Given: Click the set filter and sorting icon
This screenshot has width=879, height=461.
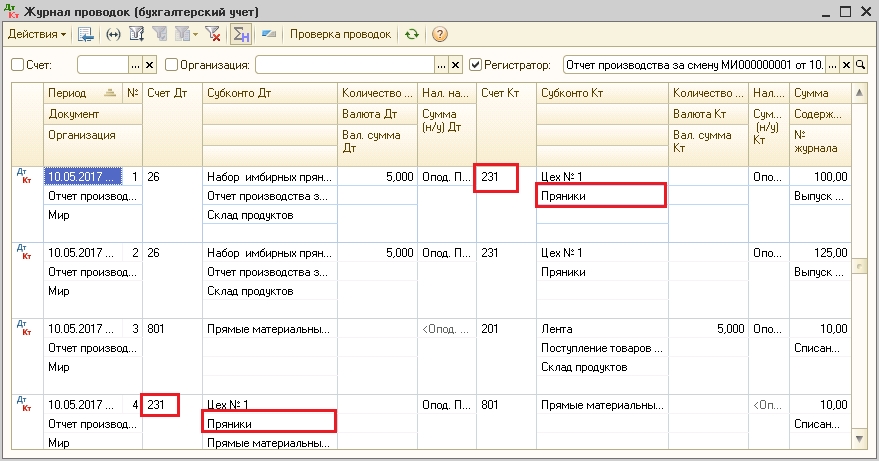Looking at the screenshot, I should 137,34.
